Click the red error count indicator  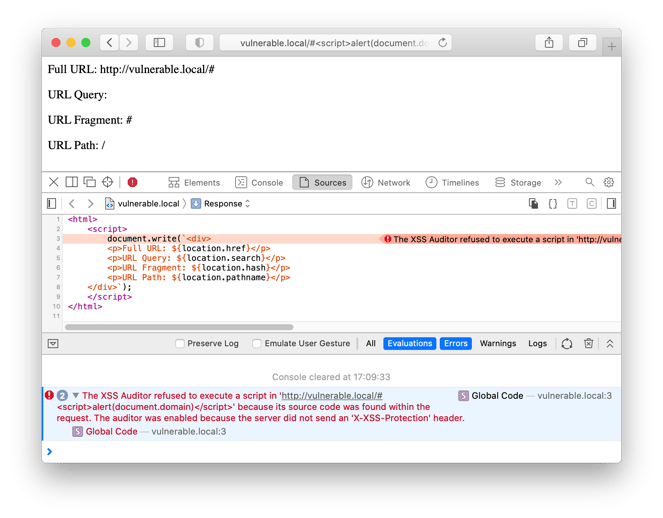(132, 182)
